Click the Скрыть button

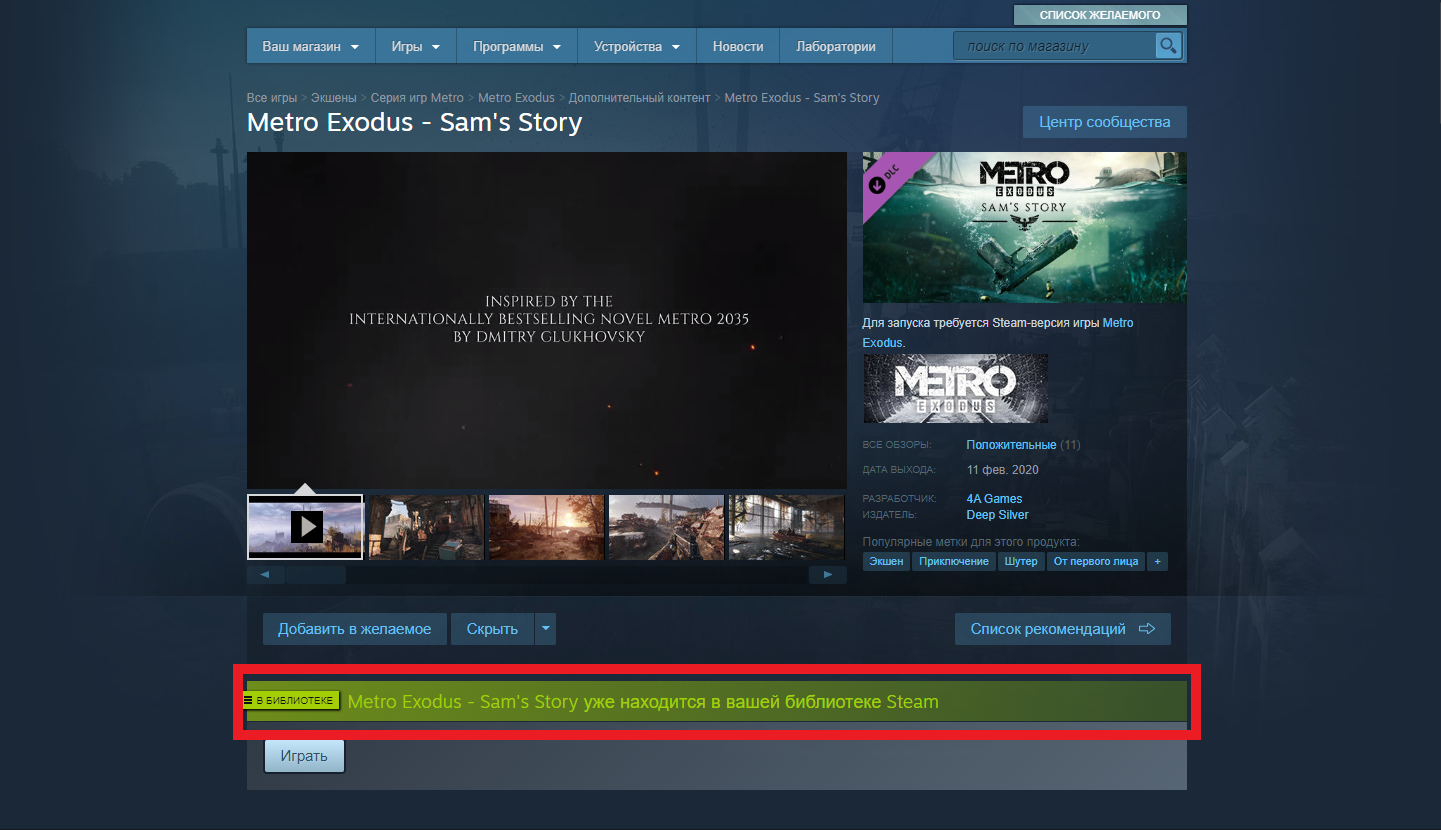point(492,629)
